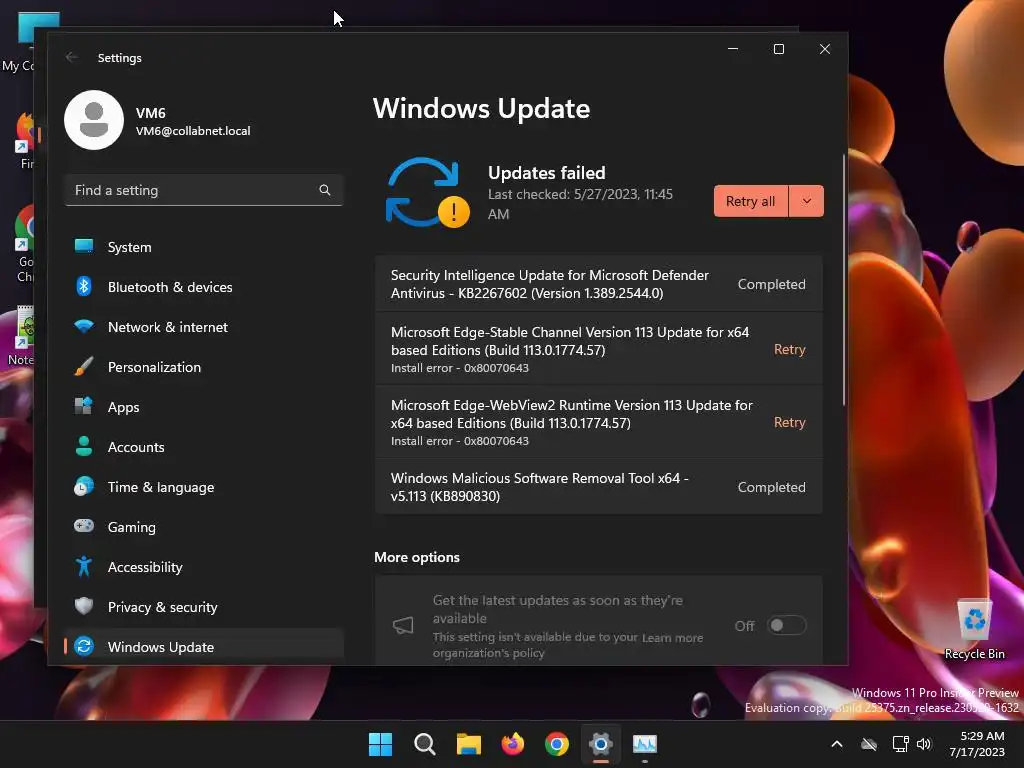This screenshot has width=1024, height=768.
Task: Open taskbar Search
Action: 424,744
